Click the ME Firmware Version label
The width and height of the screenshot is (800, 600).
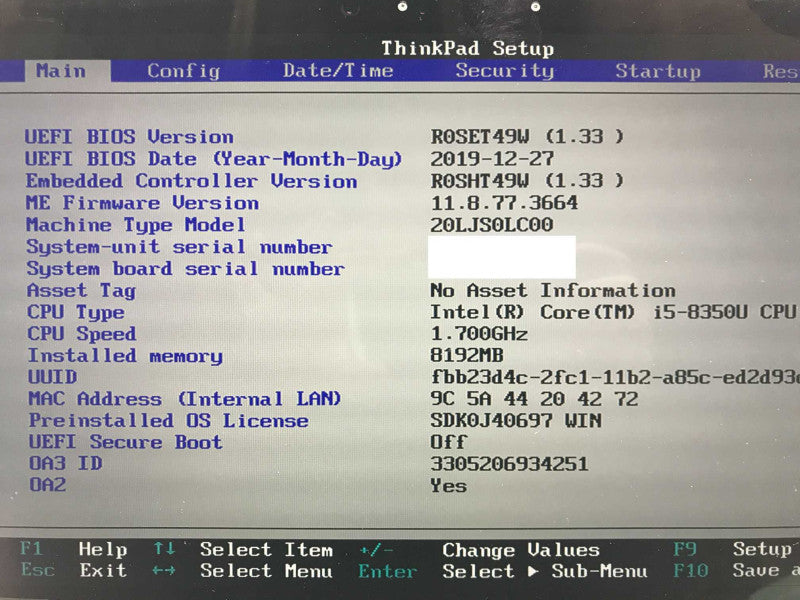click(x=142, y=203)
